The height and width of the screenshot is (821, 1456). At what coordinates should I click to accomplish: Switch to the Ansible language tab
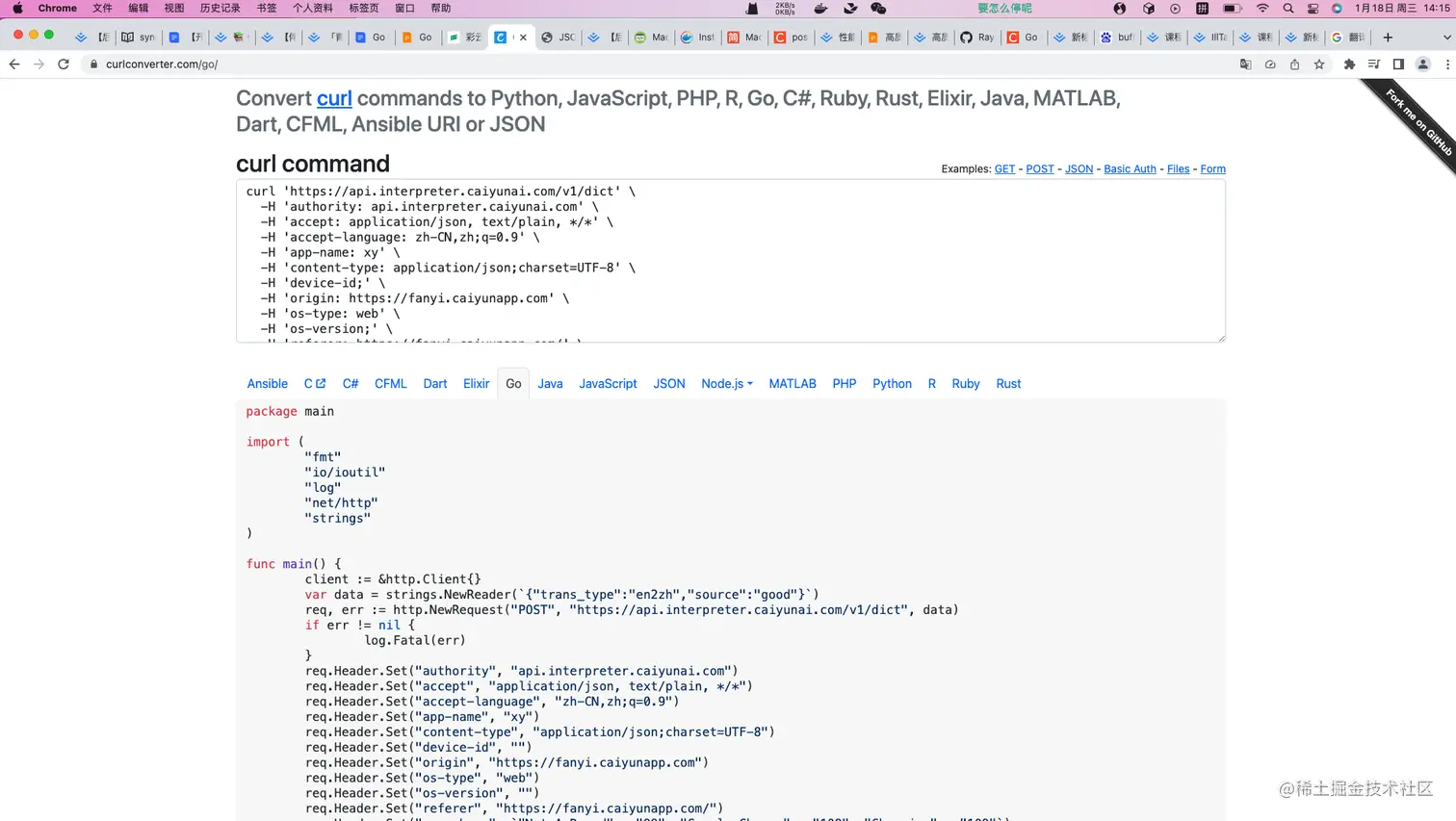[267, 383]
